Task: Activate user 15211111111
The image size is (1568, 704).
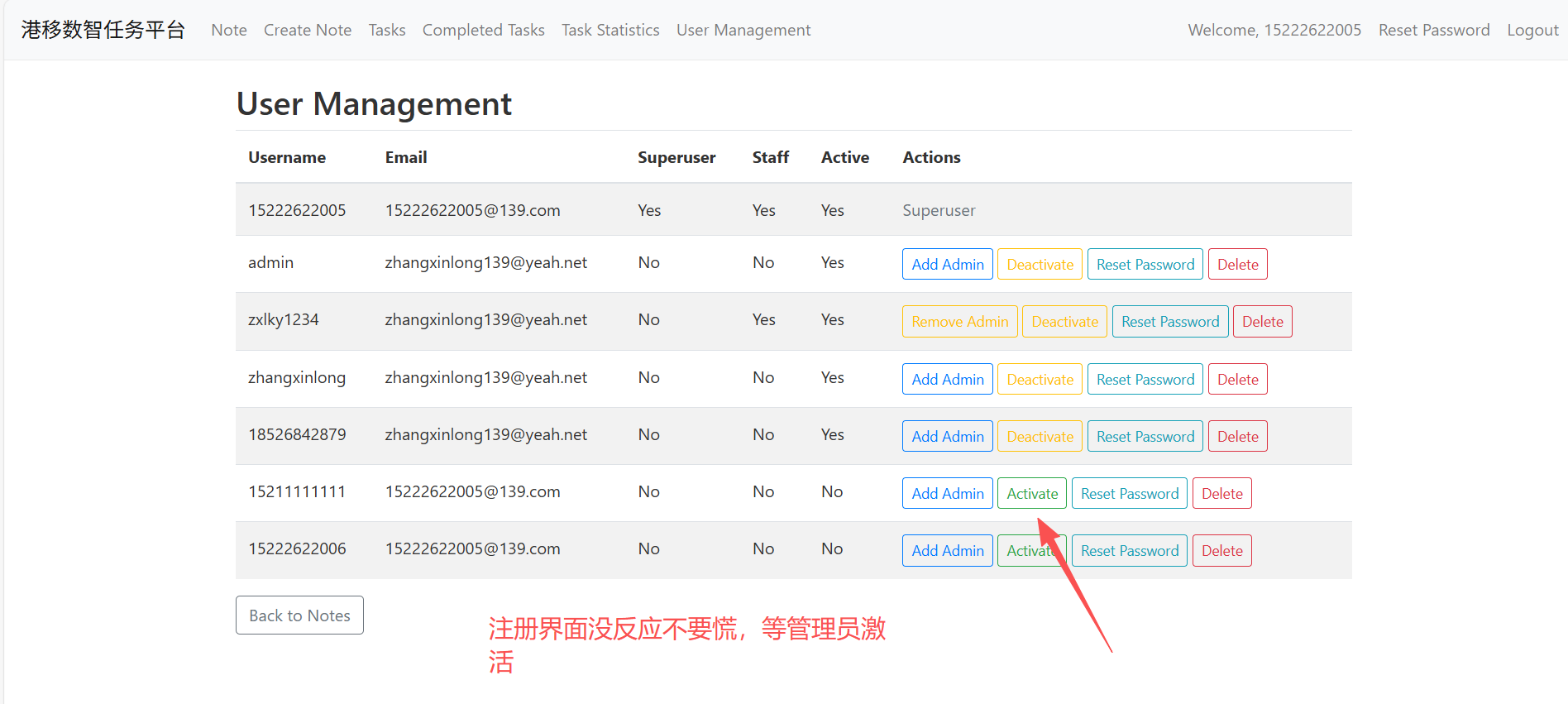Action: [1031, 494]
